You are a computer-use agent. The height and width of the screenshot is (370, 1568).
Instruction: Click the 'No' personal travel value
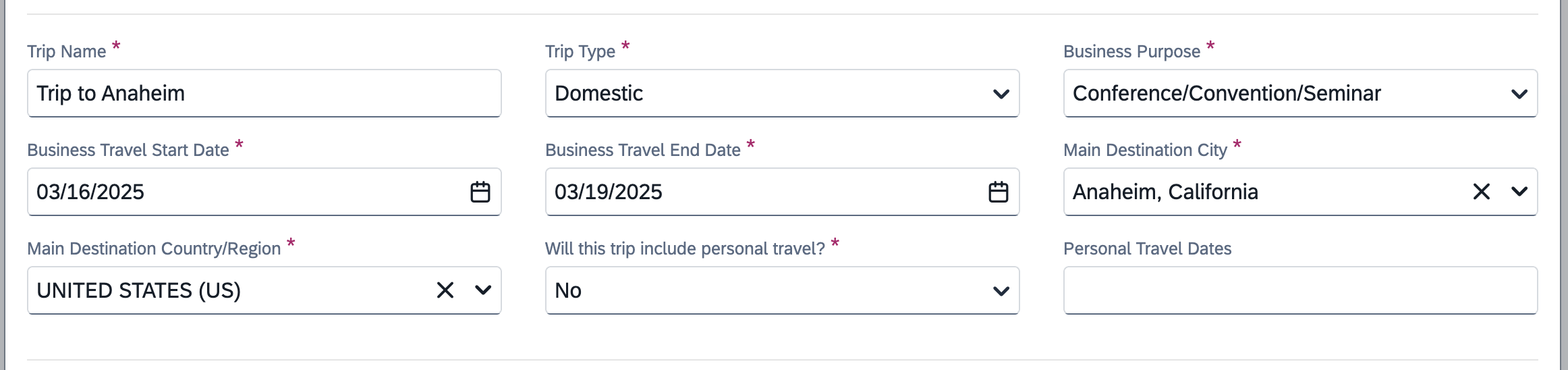pos(568,290)
